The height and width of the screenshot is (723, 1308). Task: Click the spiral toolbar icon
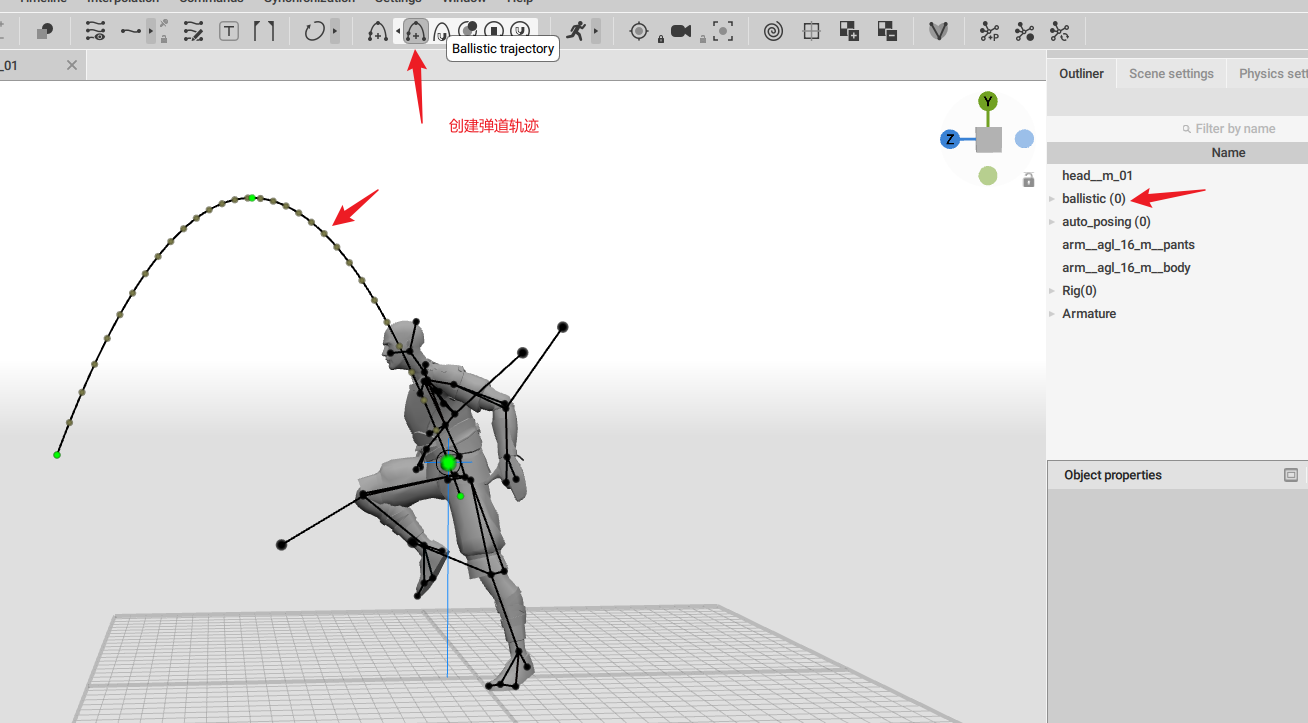coord(773,32)
